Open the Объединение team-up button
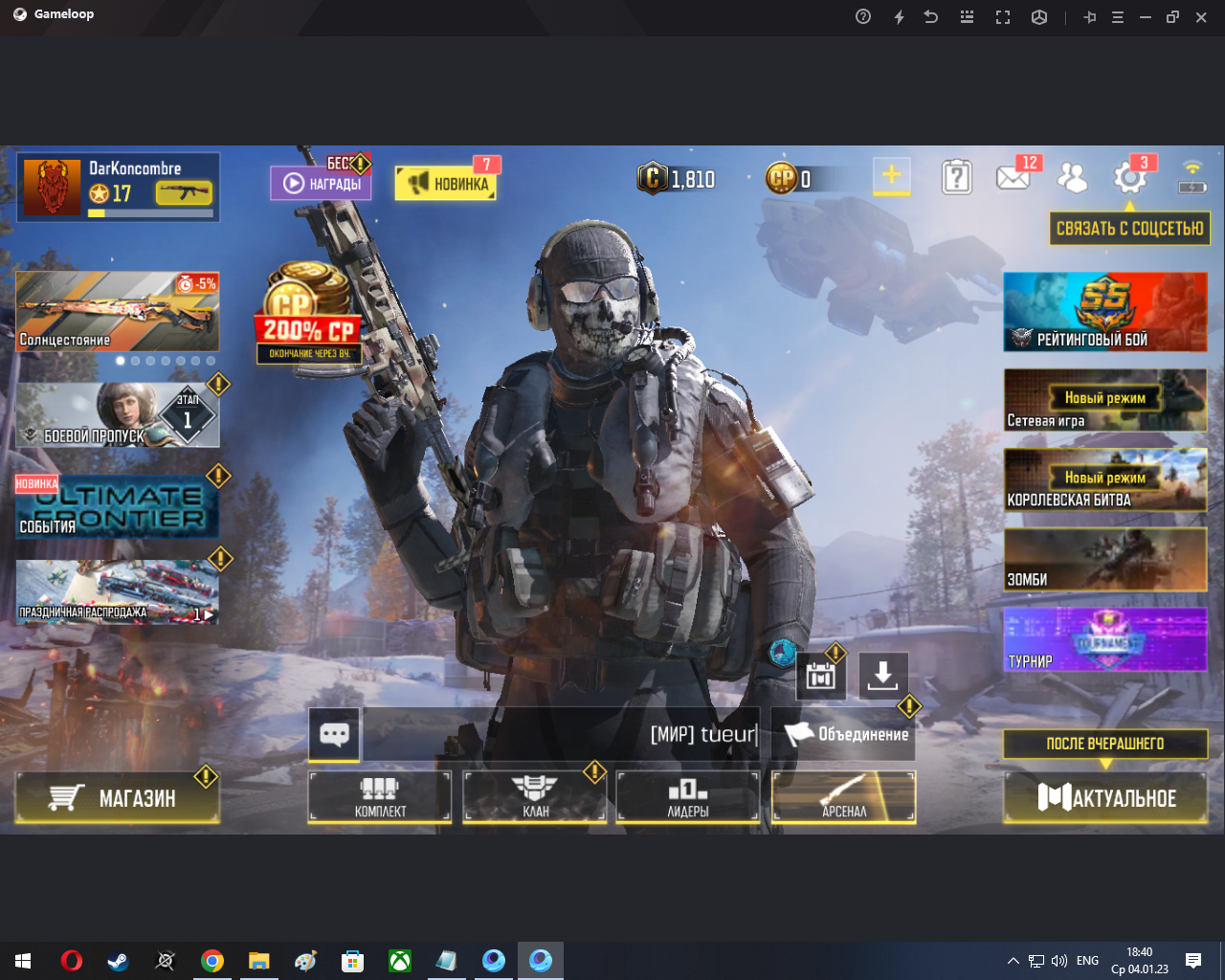The image size is (1225, 980). coord(843,734)
